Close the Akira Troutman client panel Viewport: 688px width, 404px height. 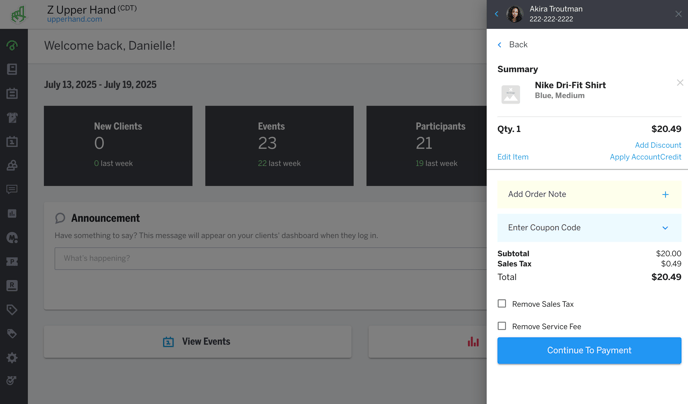coord(678,14)
